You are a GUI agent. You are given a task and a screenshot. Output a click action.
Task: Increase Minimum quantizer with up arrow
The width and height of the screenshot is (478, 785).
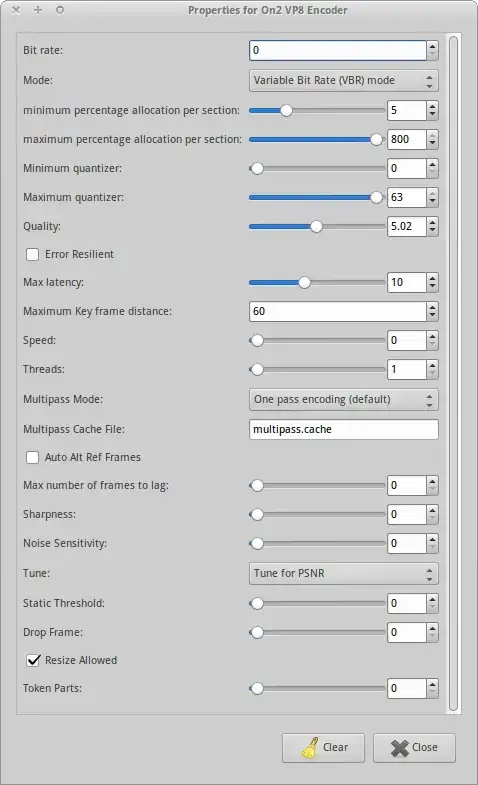click(x=432, y=164)
